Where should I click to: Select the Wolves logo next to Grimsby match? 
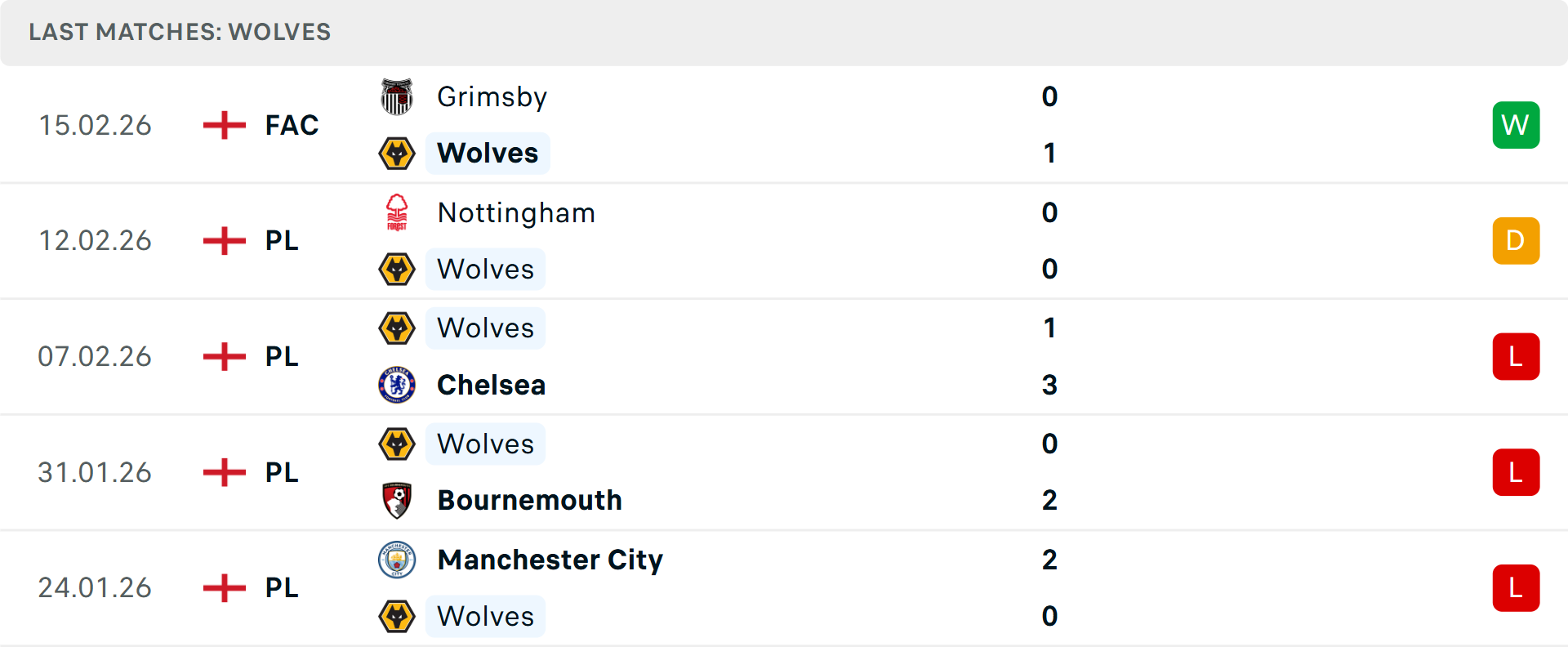[x=397, y=153]
